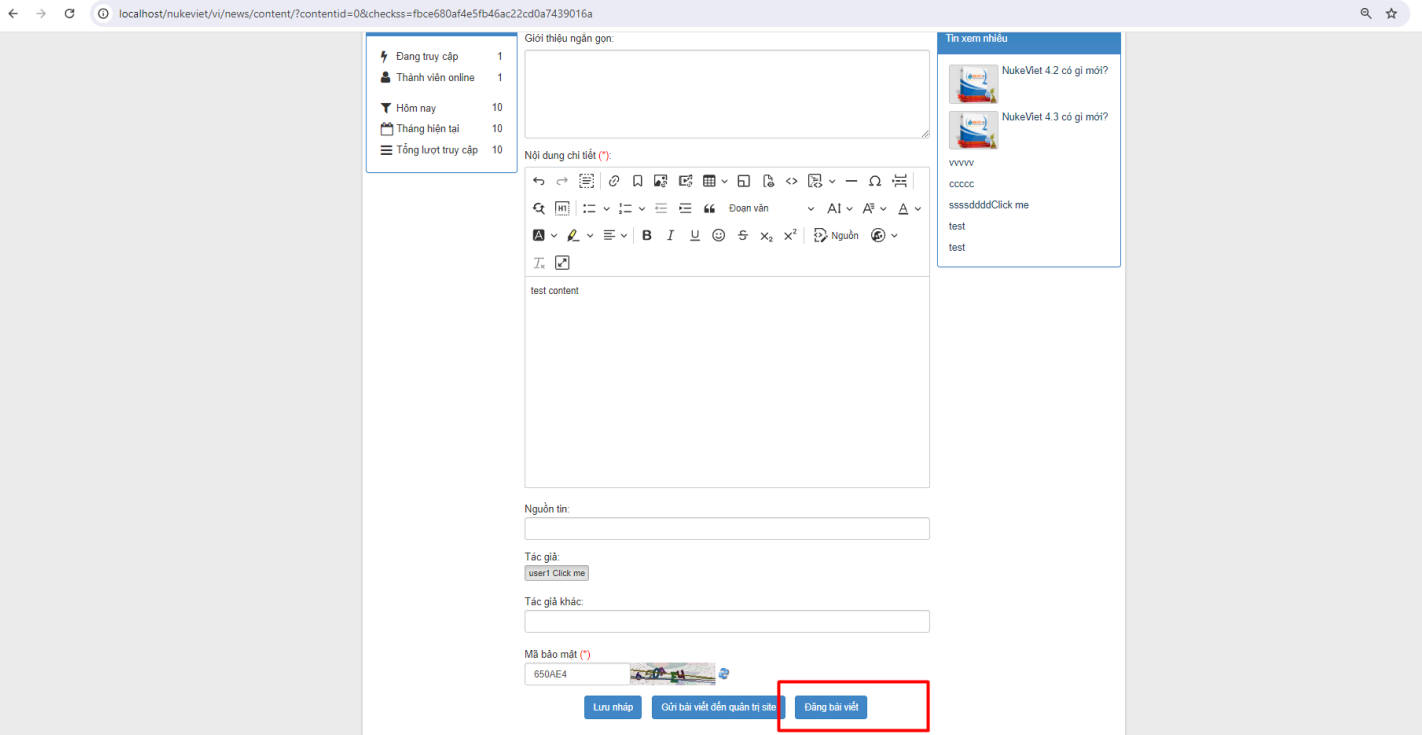Toggle italic text style
Image resolution: width=1422 pixels, height=735 pixels.
tap(670, 235)
